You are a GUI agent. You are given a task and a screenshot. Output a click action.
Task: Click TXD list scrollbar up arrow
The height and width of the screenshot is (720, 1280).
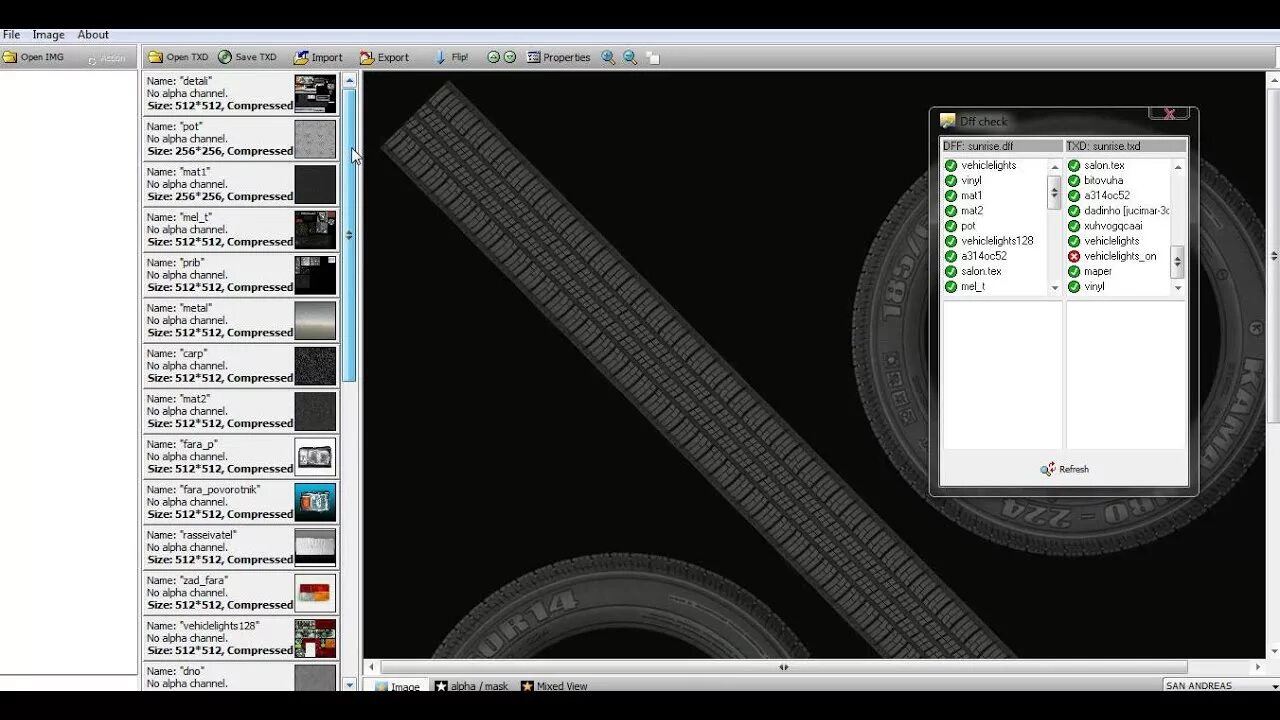1177,166
